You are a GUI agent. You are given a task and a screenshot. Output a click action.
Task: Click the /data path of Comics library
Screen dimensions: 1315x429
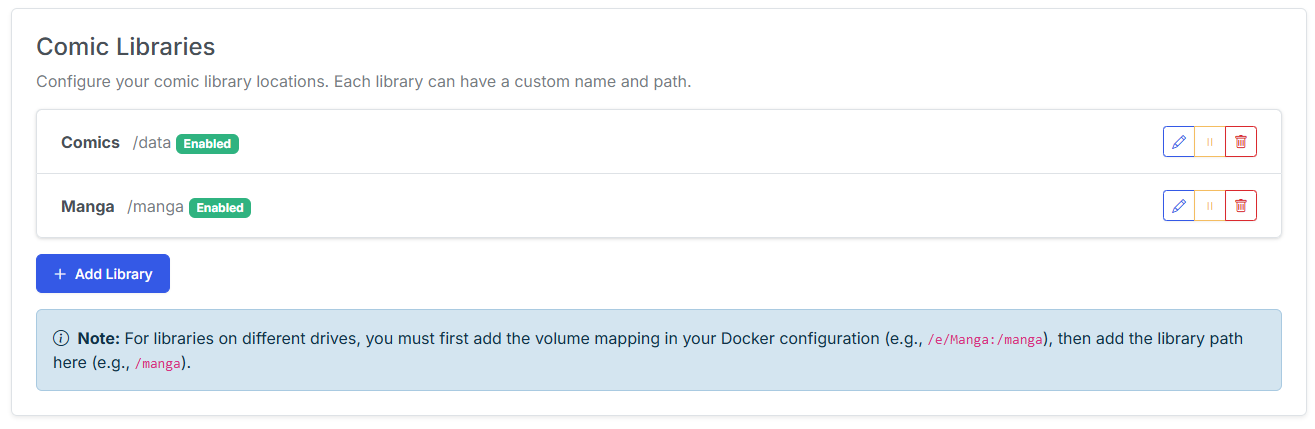pos(152,143)
